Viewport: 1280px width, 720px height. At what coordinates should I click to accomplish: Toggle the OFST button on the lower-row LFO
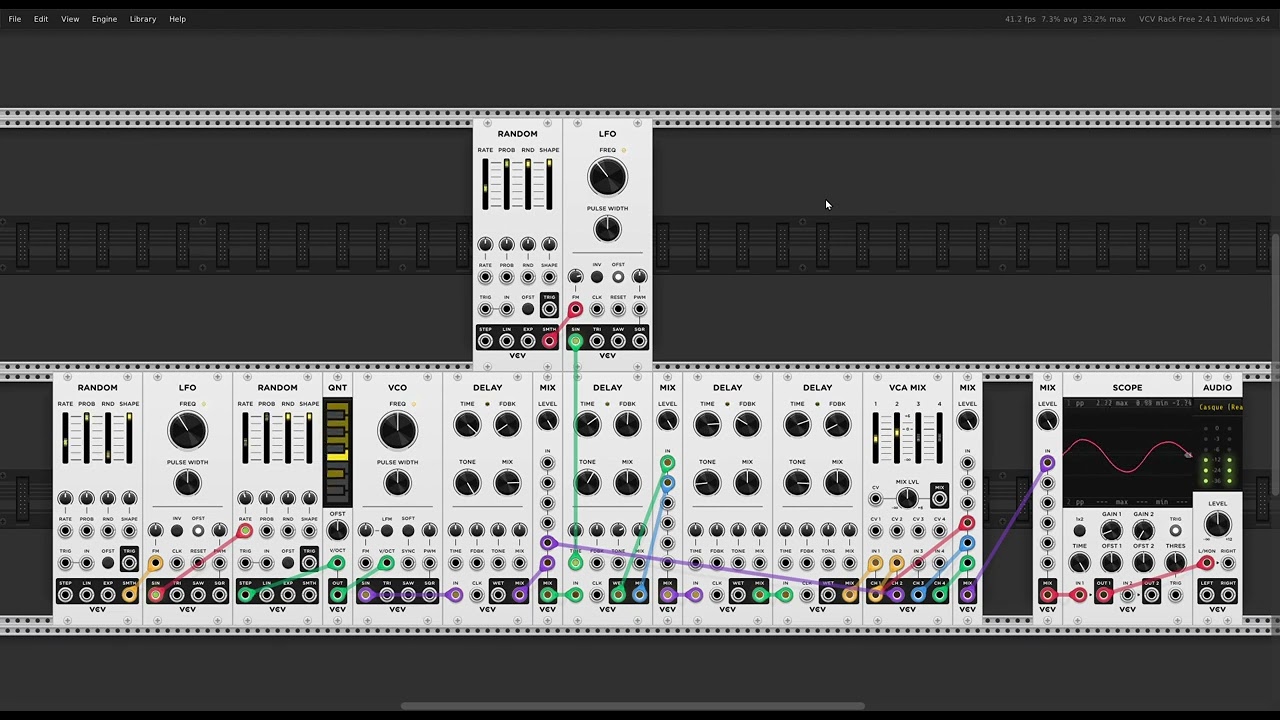pos(198,531)
